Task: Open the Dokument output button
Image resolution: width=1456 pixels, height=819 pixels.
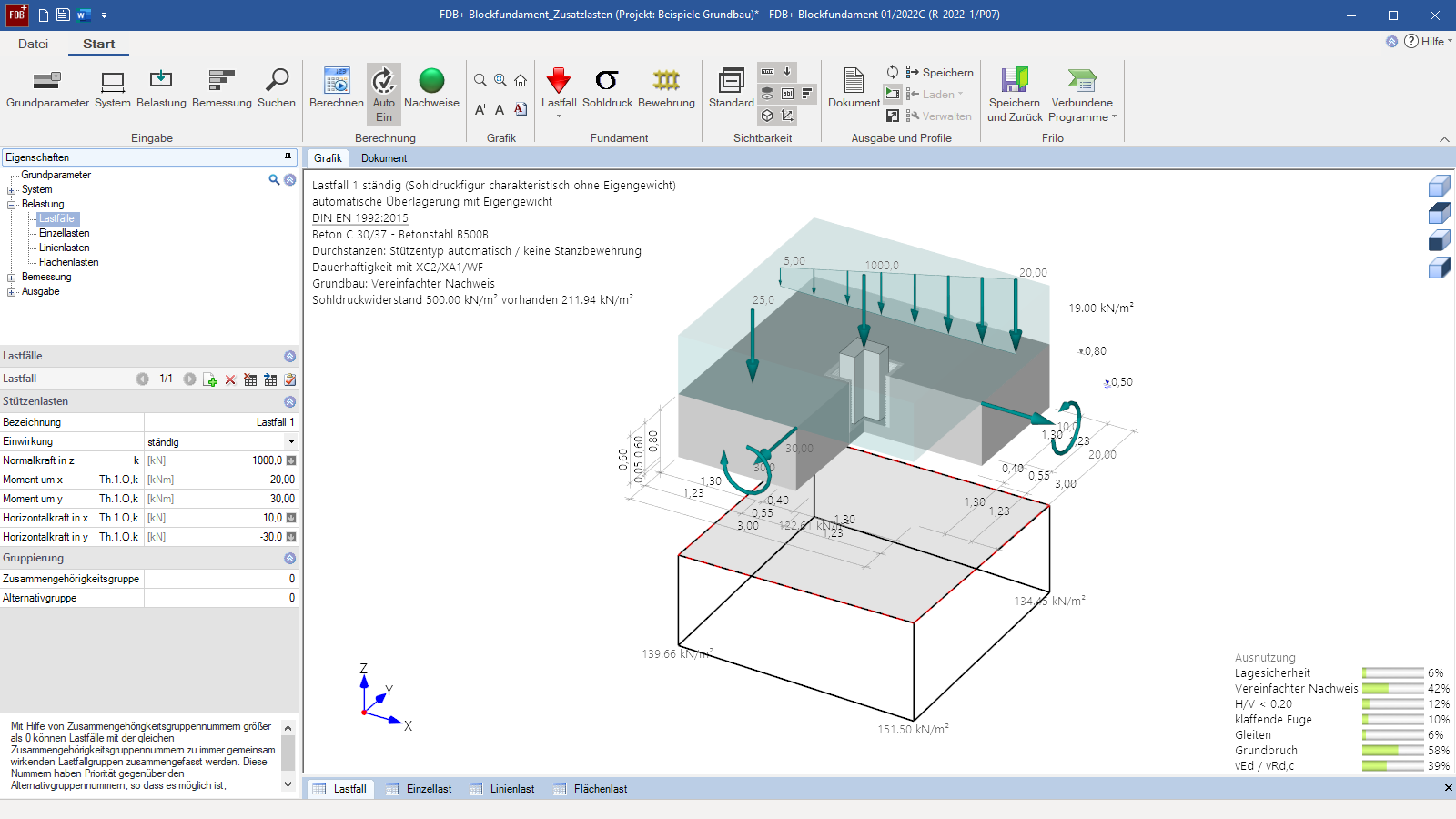Action: [854, 88]
